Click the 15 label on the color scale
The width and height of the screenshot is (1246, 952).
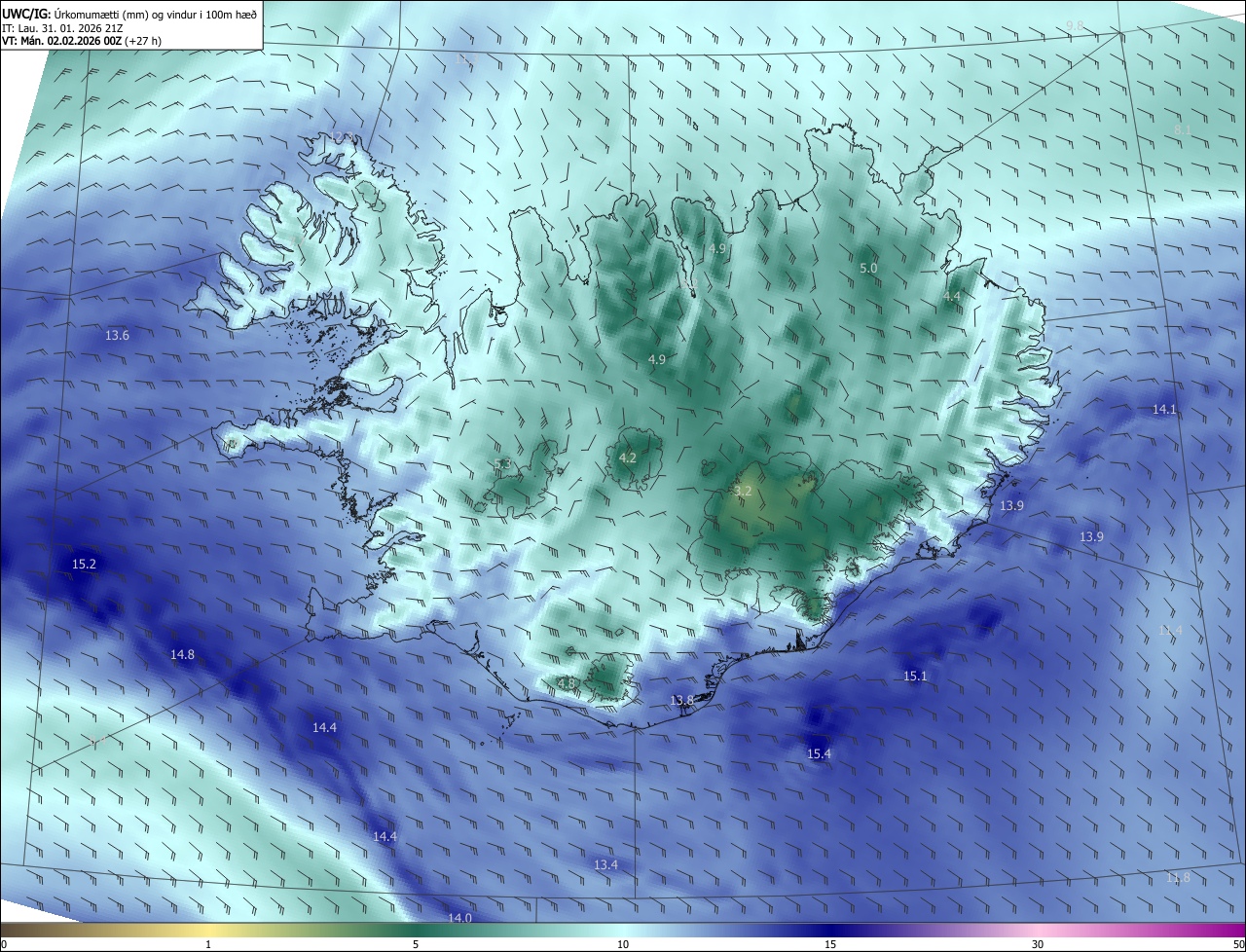coord(830,944)
